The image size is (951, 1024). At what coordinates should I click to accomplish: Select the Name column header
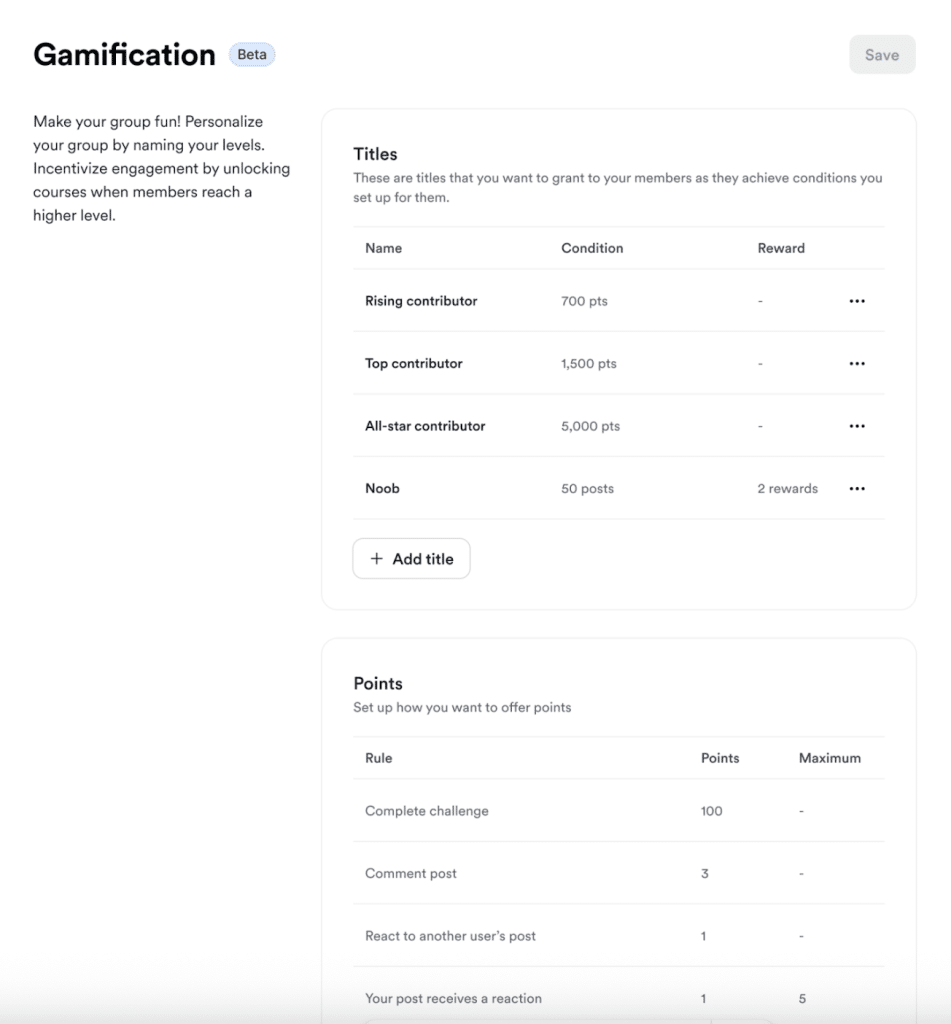pos(382,248)
